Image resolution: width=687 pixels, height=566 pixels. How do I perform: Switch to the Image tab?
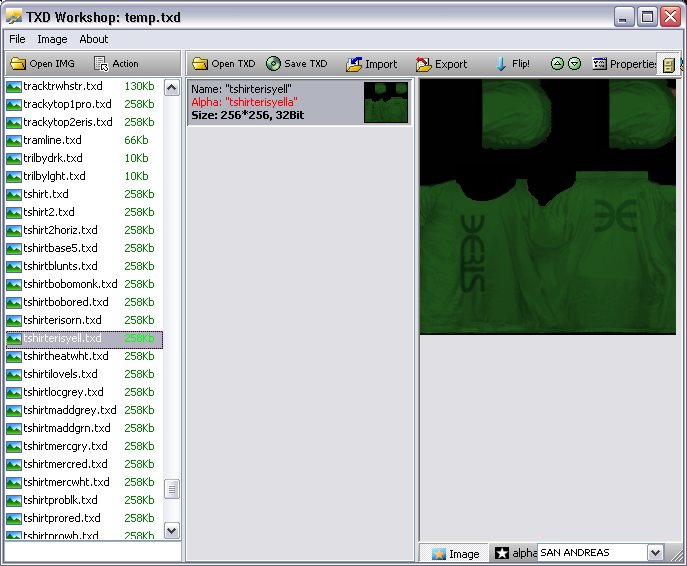tap(455, 554)
